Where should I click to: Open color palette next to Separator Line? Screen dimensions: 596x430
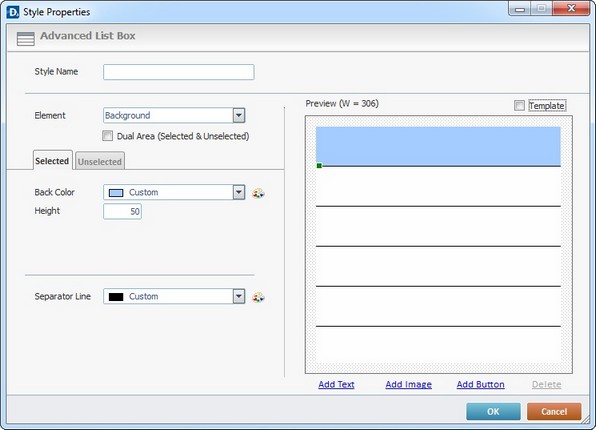(x=258, y=297)
